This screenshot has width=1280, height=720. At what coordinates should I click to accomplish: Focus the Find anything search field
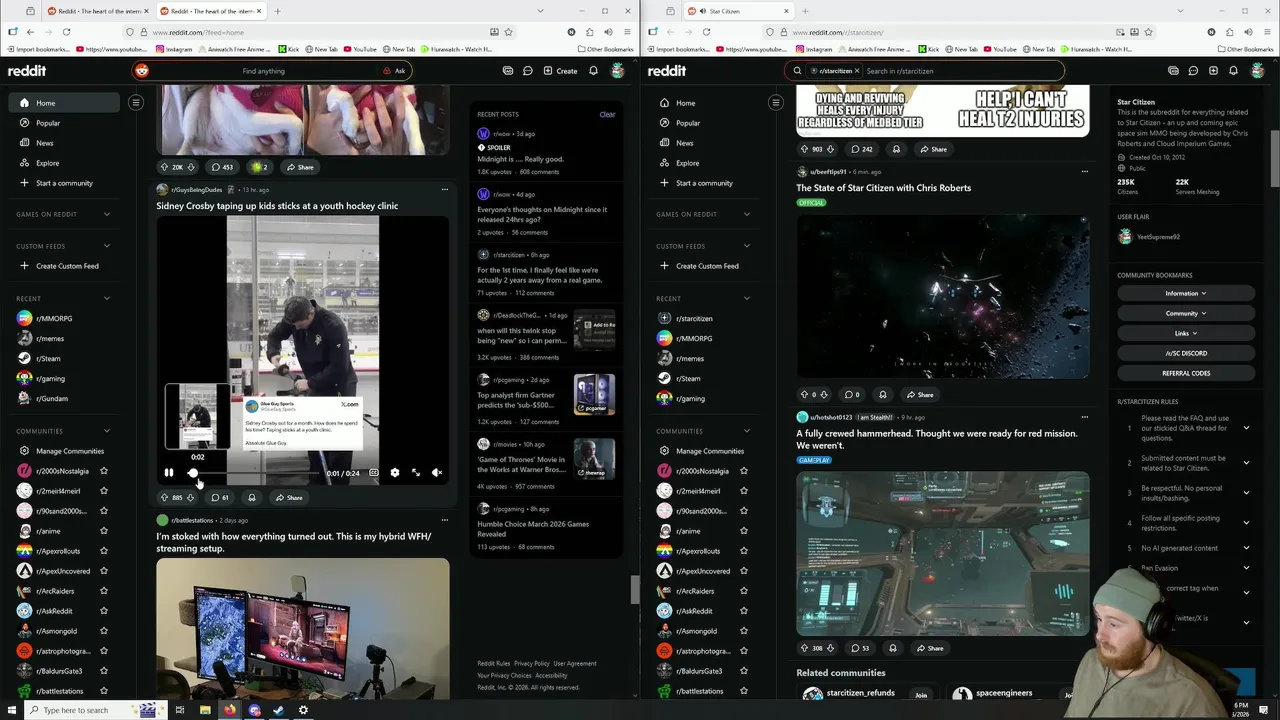(264, 71)
